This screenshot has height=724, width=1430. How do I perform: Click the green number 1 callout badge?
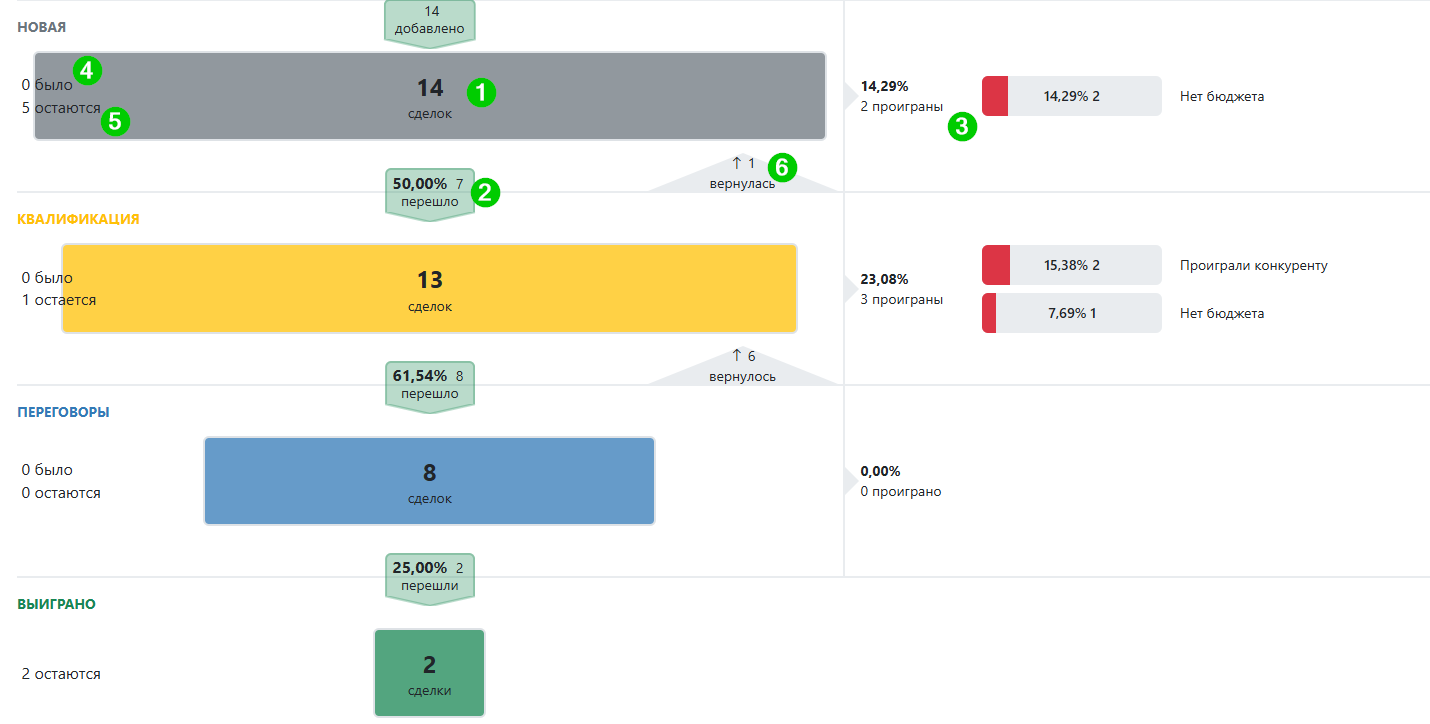[x=481, y=93]
